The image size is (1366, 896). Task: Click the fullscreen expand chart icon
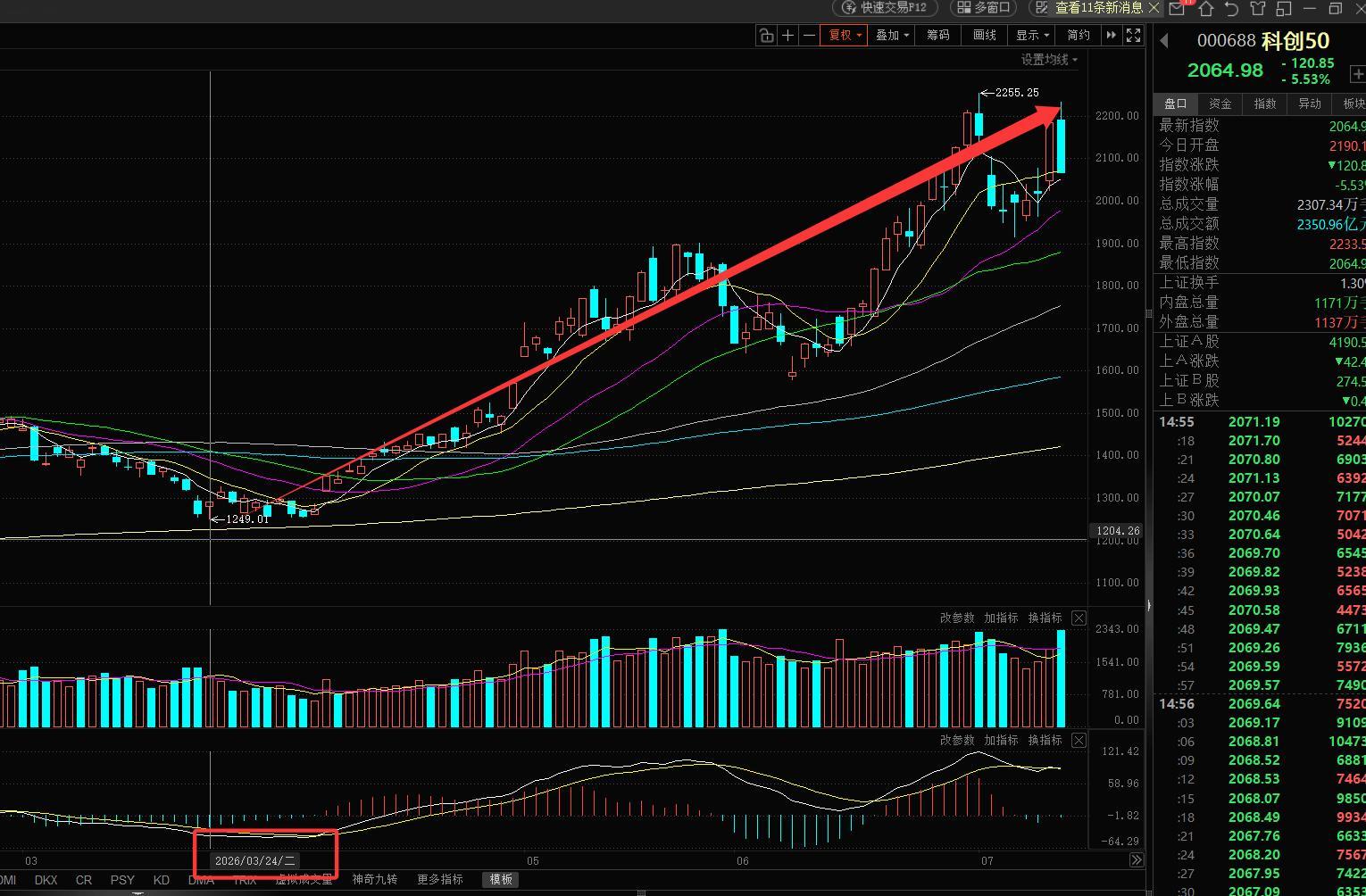[x=1134, y=35]
